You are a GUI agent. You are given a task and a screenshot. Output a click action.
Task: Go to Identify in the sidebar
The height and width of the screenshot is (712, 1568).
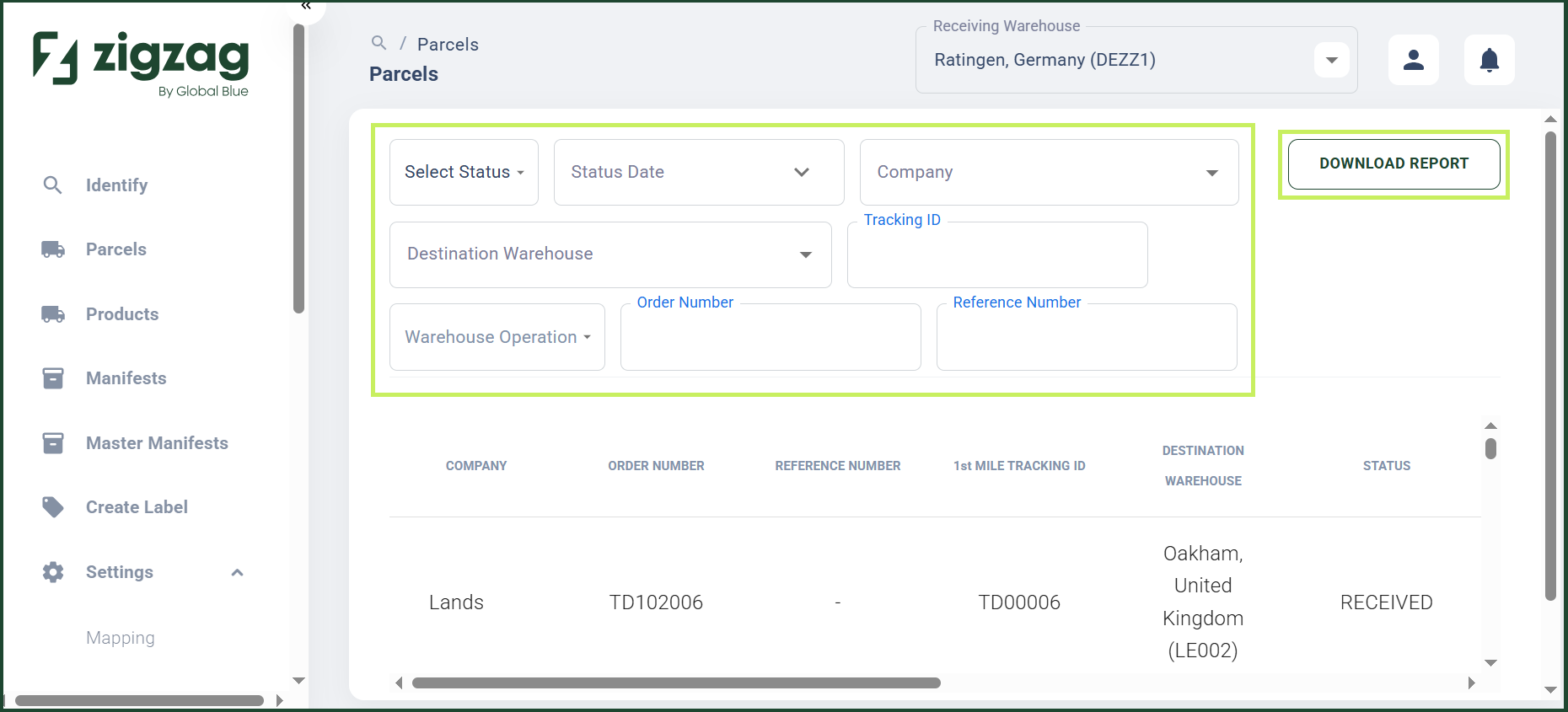[x=116, y=185]
